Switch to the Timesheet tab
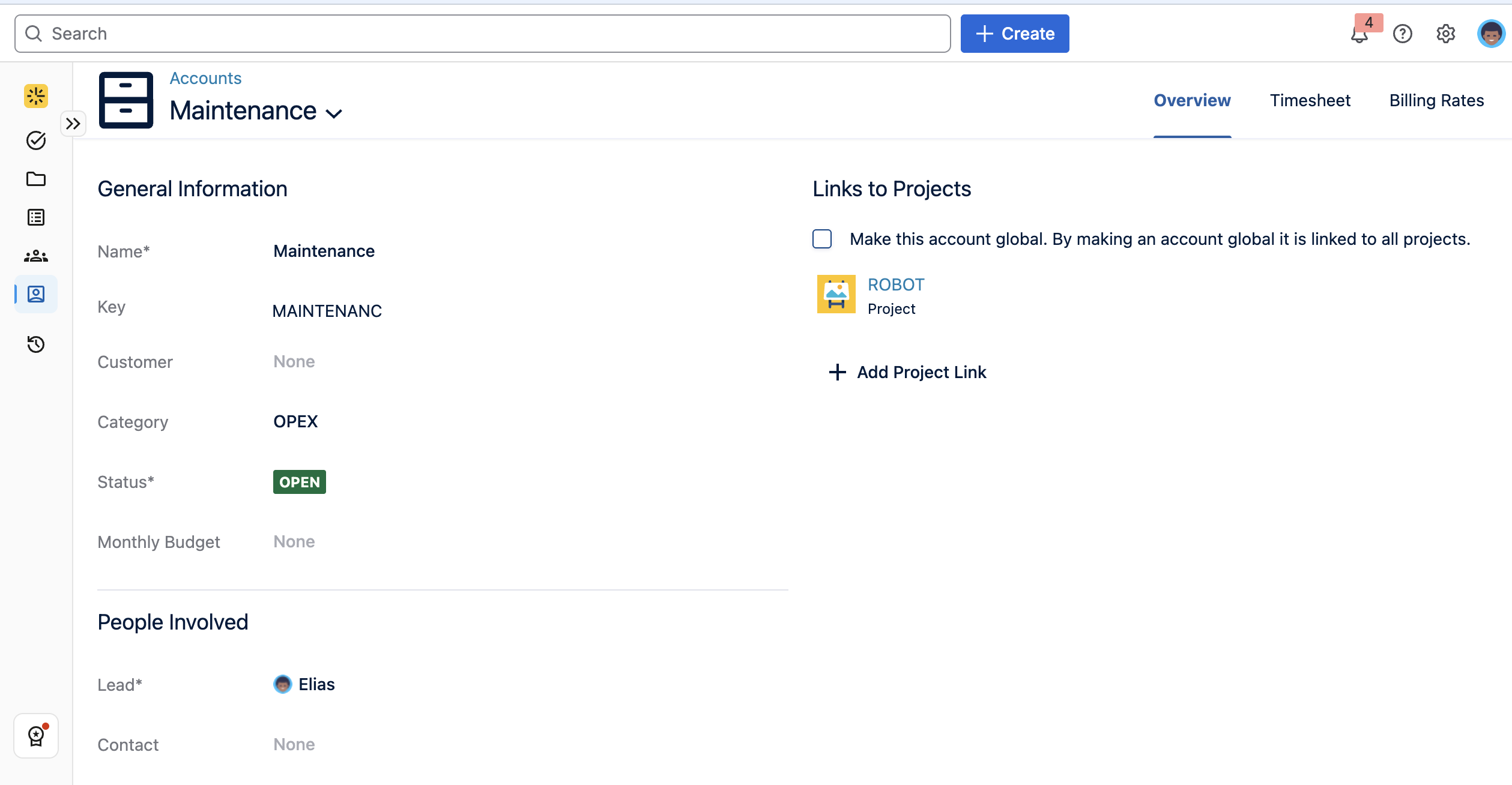Image resolution: width=1512 pixels, height=785 pixels. point(1310,100)
